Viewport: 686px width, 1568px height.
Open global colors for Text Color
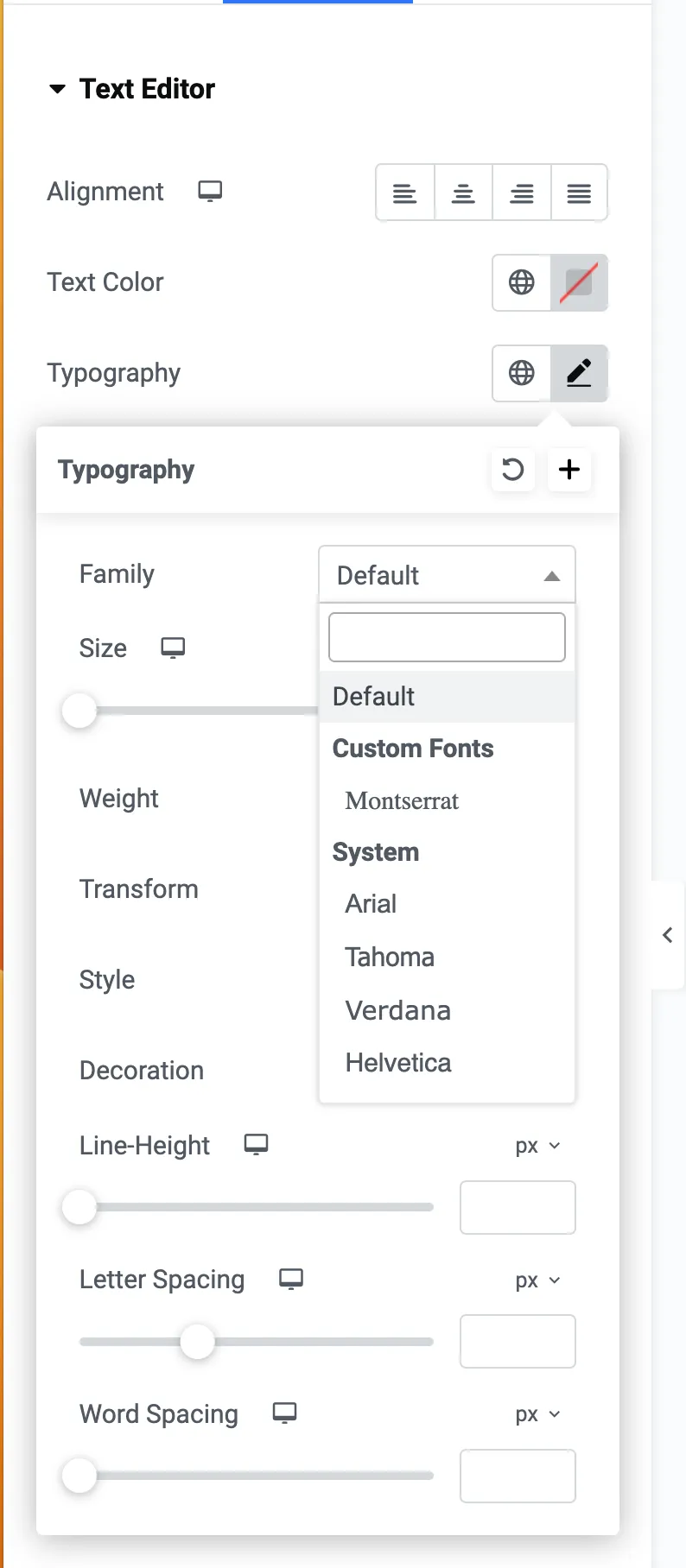point(520,282)
